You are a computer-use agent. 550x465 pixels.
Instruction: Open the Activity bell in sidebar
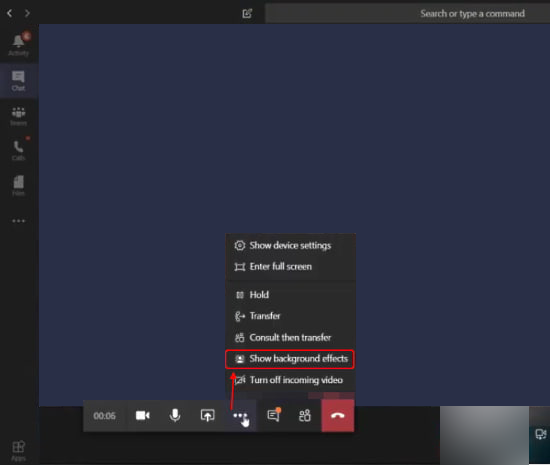click(x=19, y=45)
